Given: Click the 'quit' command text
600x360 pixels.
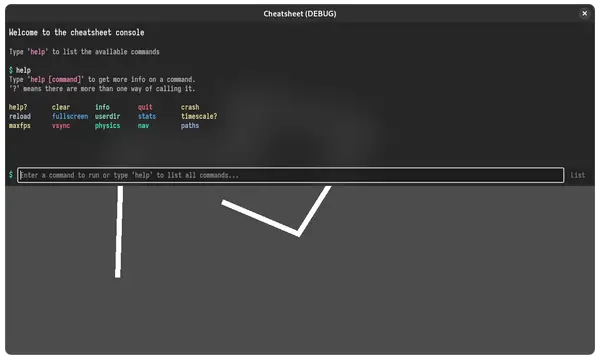Looking at the screenshot, I should coord(145,107).
